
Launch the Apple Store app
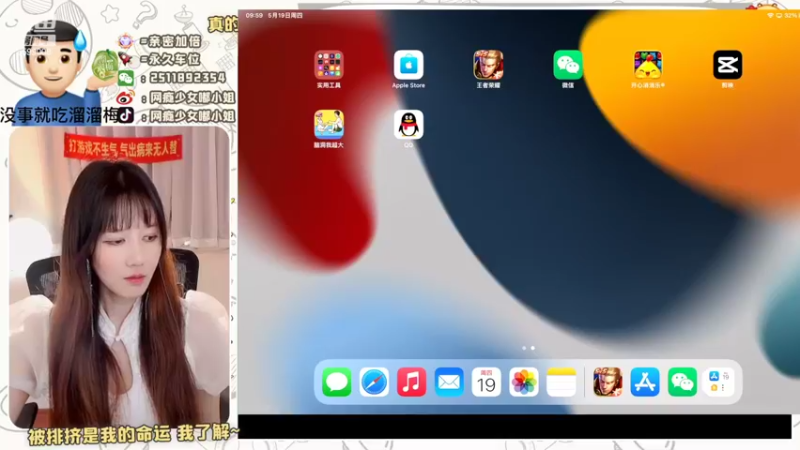(408, 65)
